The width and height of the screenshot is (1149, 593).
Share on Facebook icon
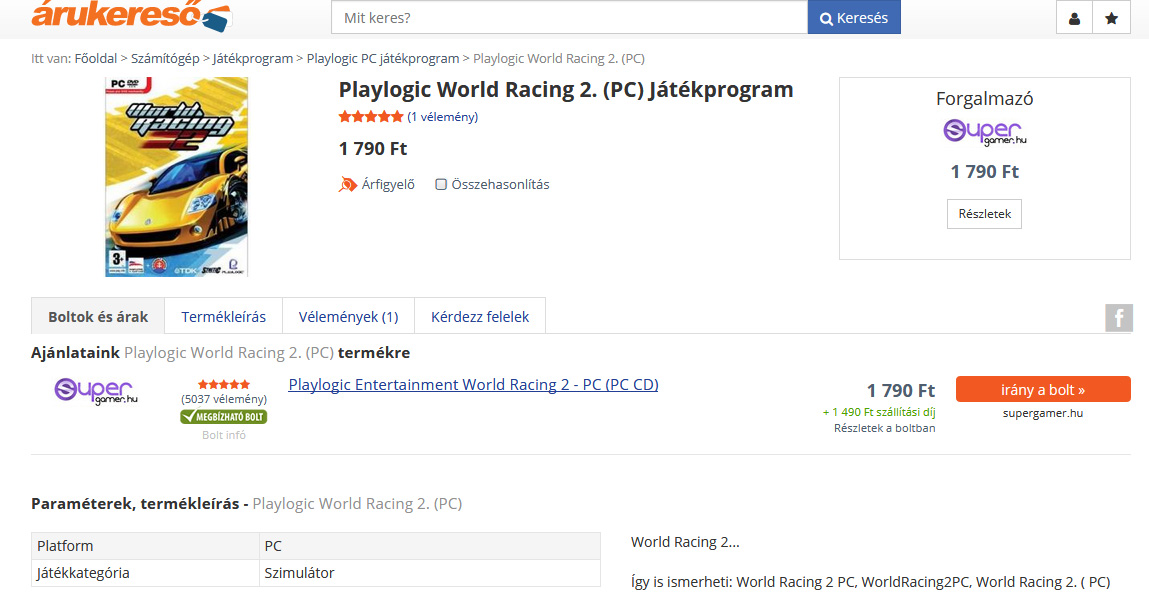tap(1119, 318)
